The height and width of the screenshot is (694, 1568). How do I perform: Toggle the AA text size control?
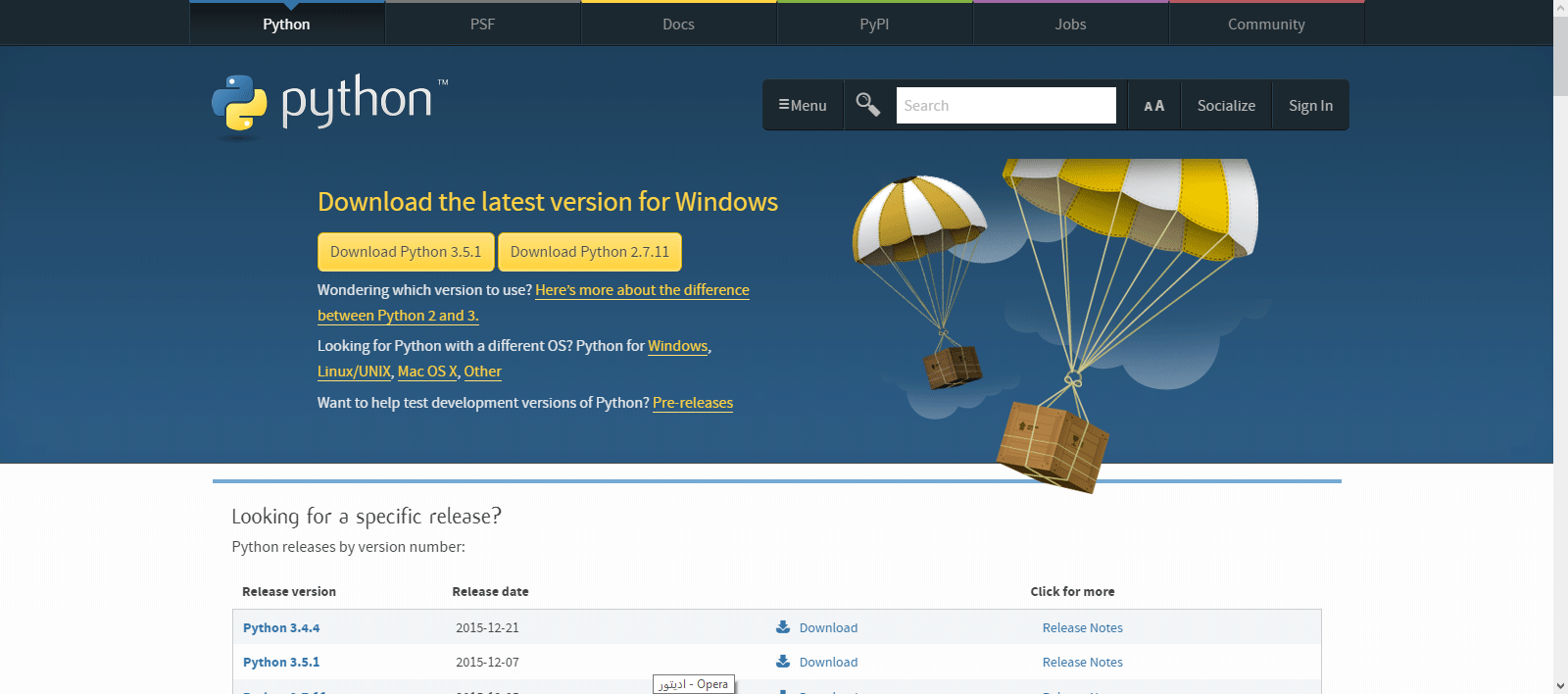(x=1154, y=106)
